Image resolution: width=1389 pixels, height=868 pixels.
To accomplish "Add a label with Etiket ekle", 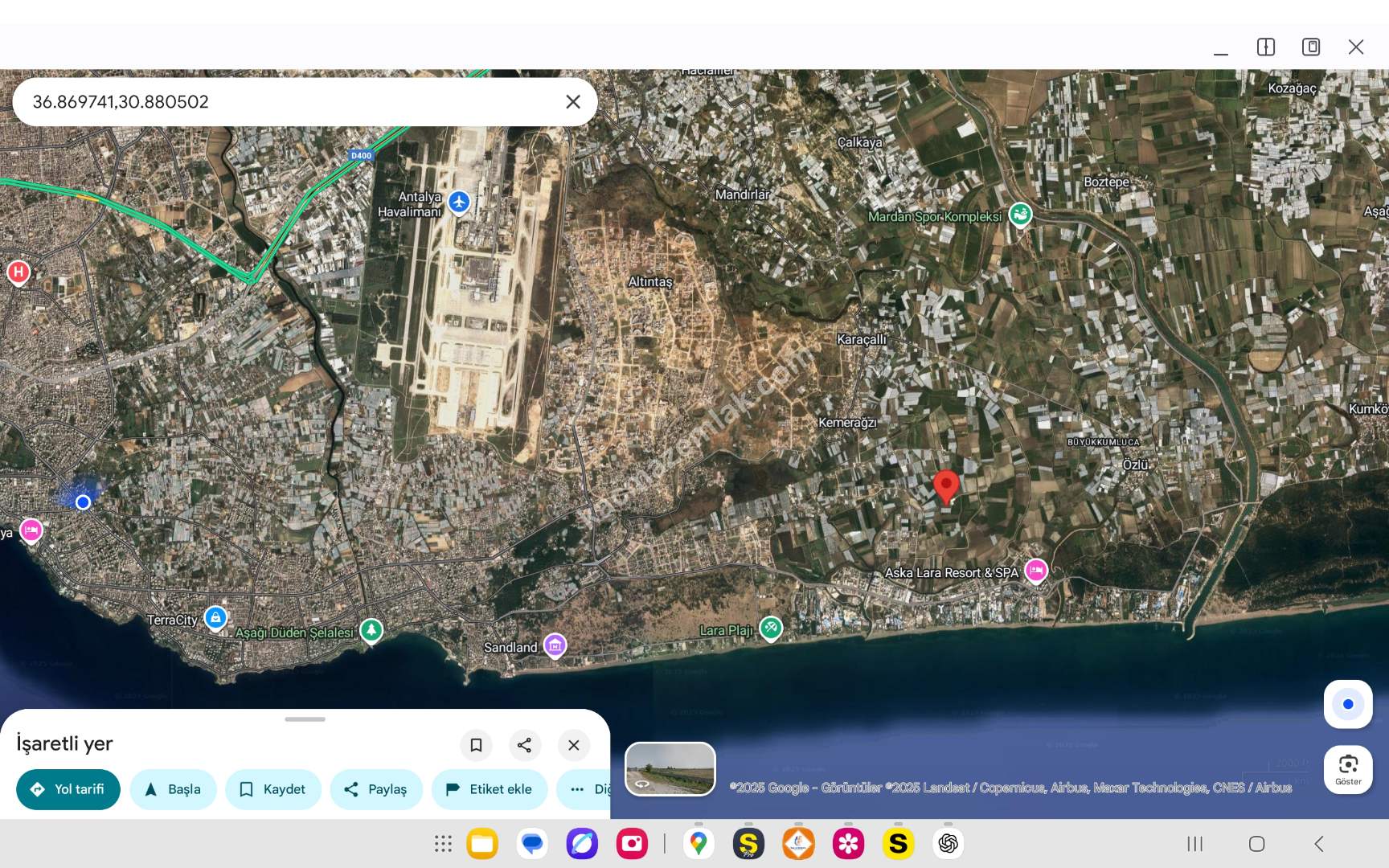I will click(489, 789).
